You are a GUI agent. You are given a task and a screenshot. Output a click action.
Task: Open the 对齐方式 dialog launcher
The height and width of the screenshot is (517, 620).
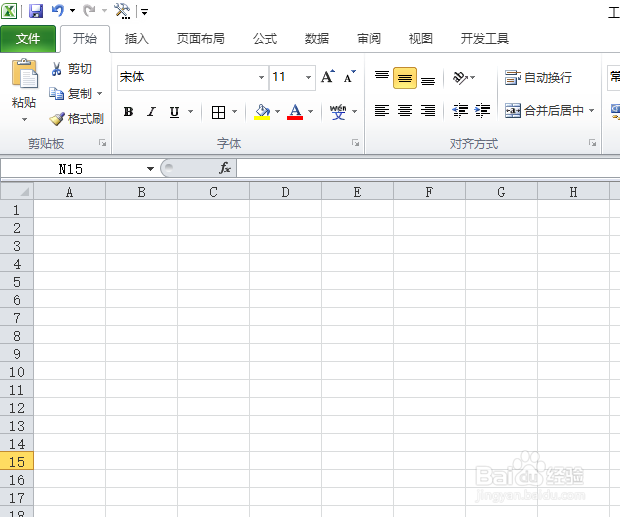[x=592, y=143]
